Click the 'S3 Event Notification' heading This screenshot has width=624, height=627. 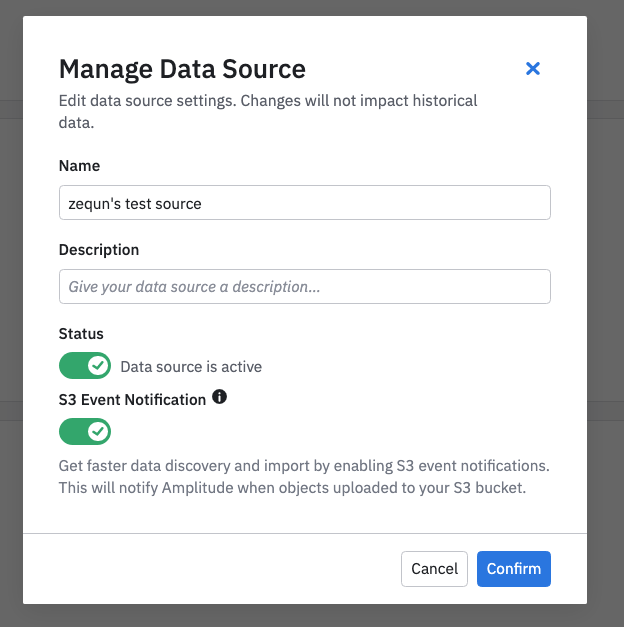132,399
